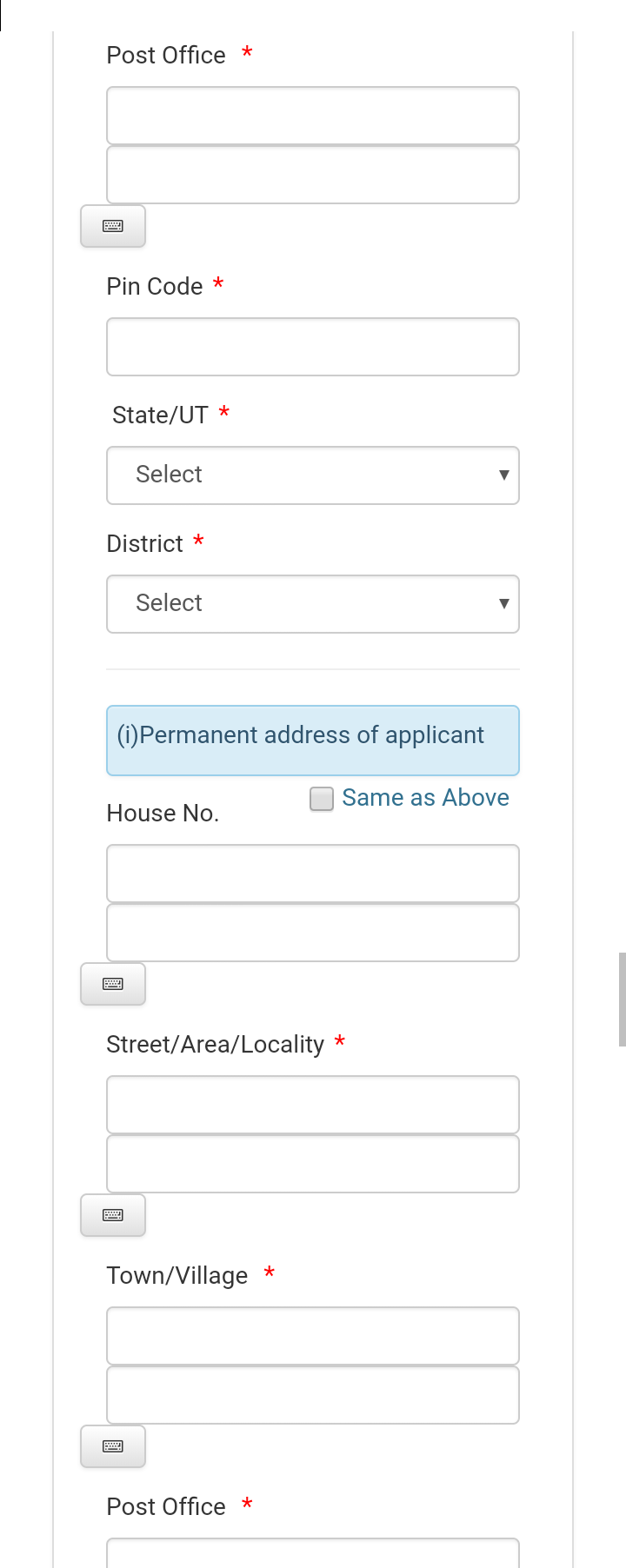Click second Town/Village text field
This screenshot has height=1568, width=626.
313,1395
